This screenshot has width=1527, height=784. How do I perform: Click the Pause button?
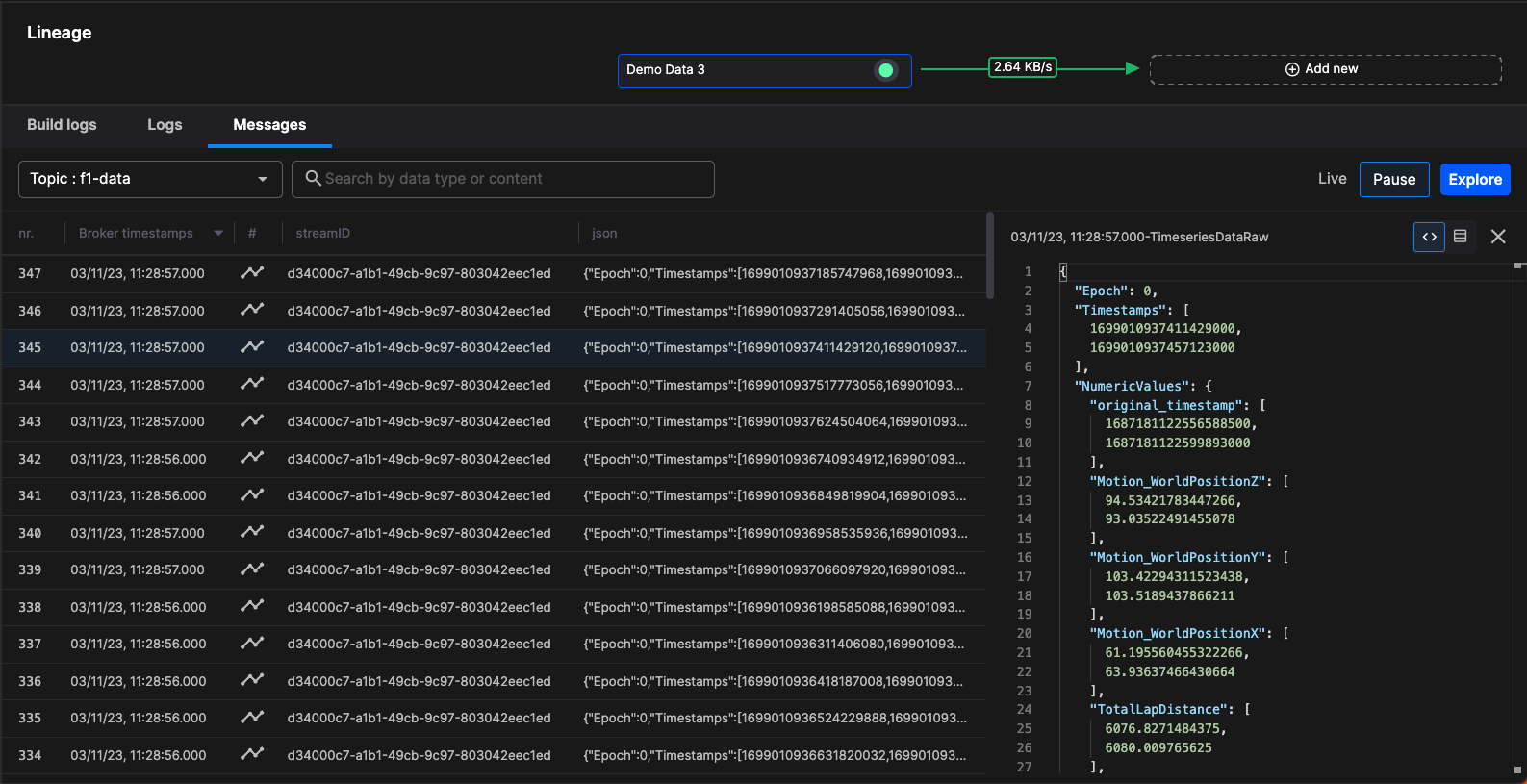1394,180
